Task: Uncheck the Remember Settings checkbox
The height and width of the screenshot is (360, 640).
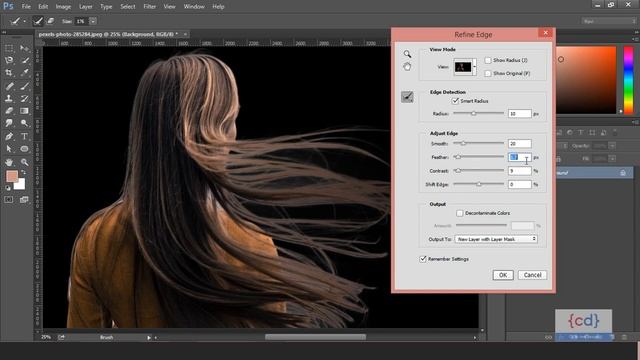Action: 423,259
